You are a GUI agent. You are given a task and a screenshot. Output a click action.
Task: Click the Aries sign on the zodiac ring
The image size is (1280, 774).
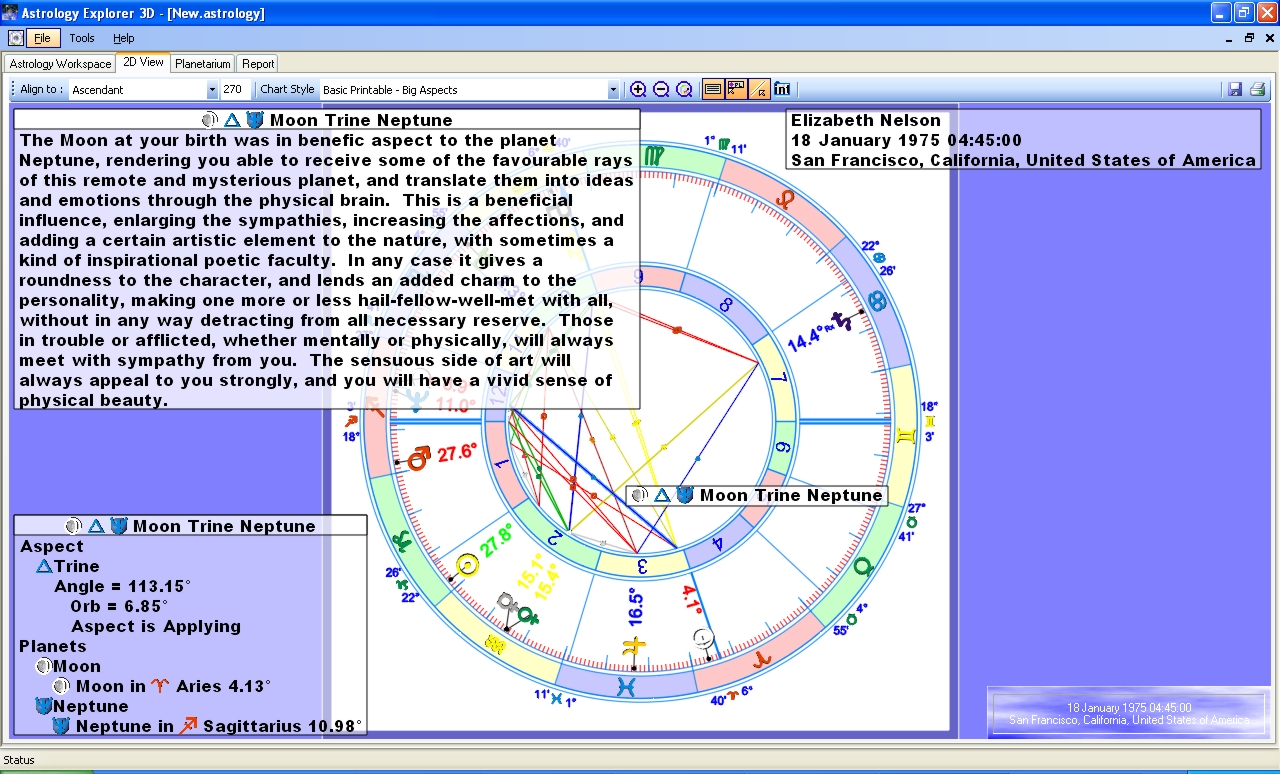pyautogui.click(x=762, y=660)
